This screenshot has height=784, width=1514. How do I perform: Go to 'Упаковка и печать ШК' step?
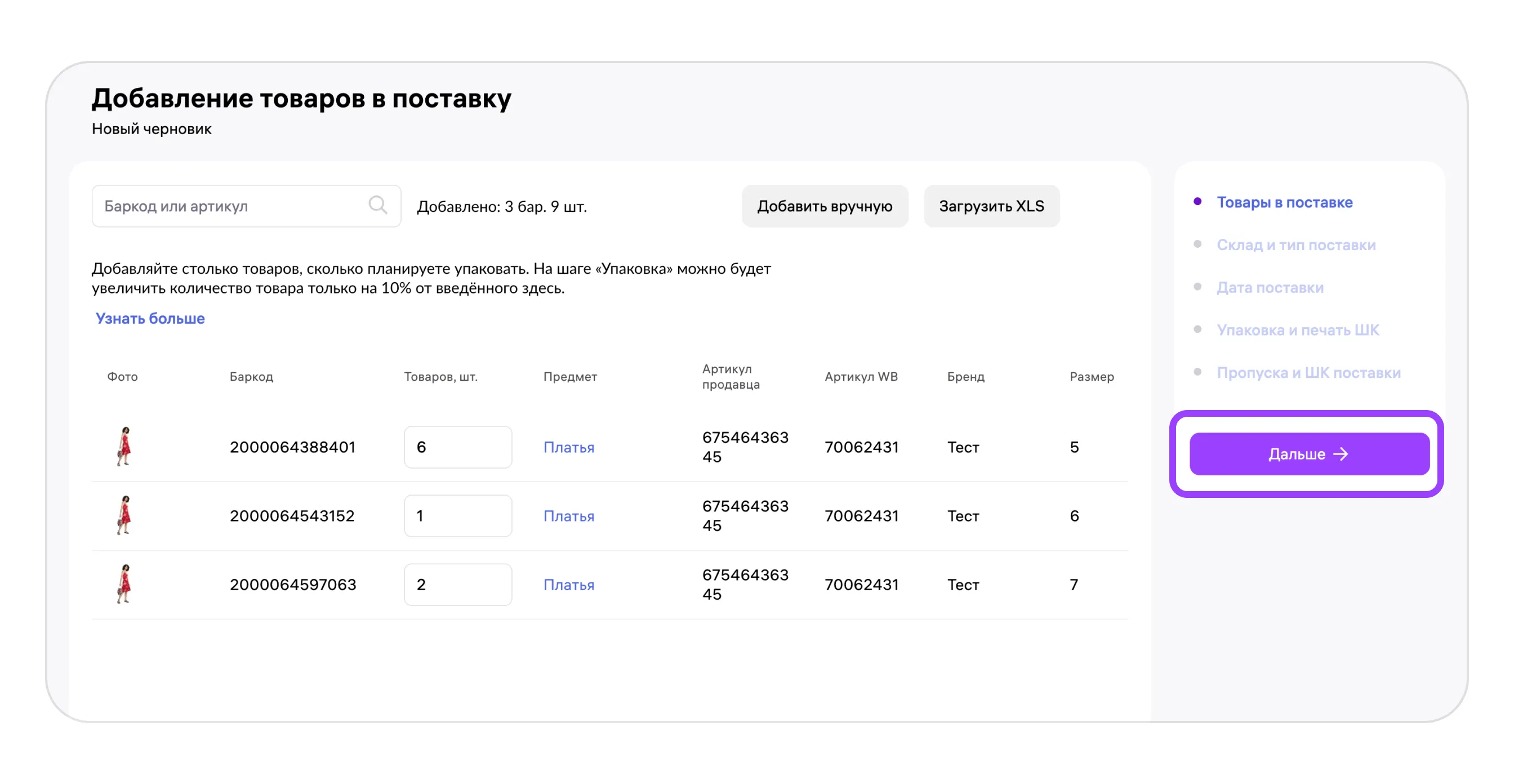pyautogui.click(x=1297, y=330)
